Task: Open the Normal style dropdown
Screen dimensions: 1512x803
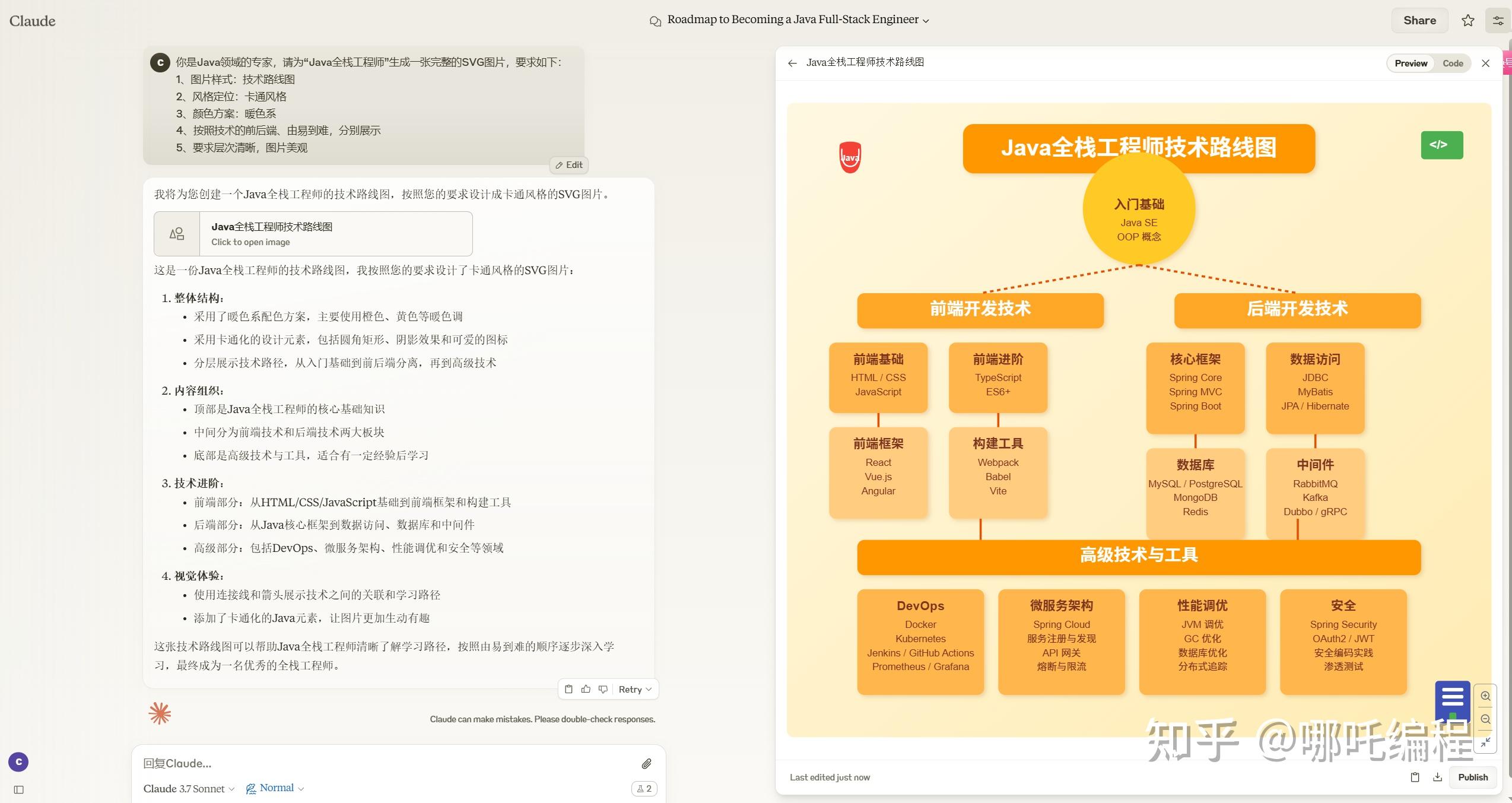Action: pos(275,788)
